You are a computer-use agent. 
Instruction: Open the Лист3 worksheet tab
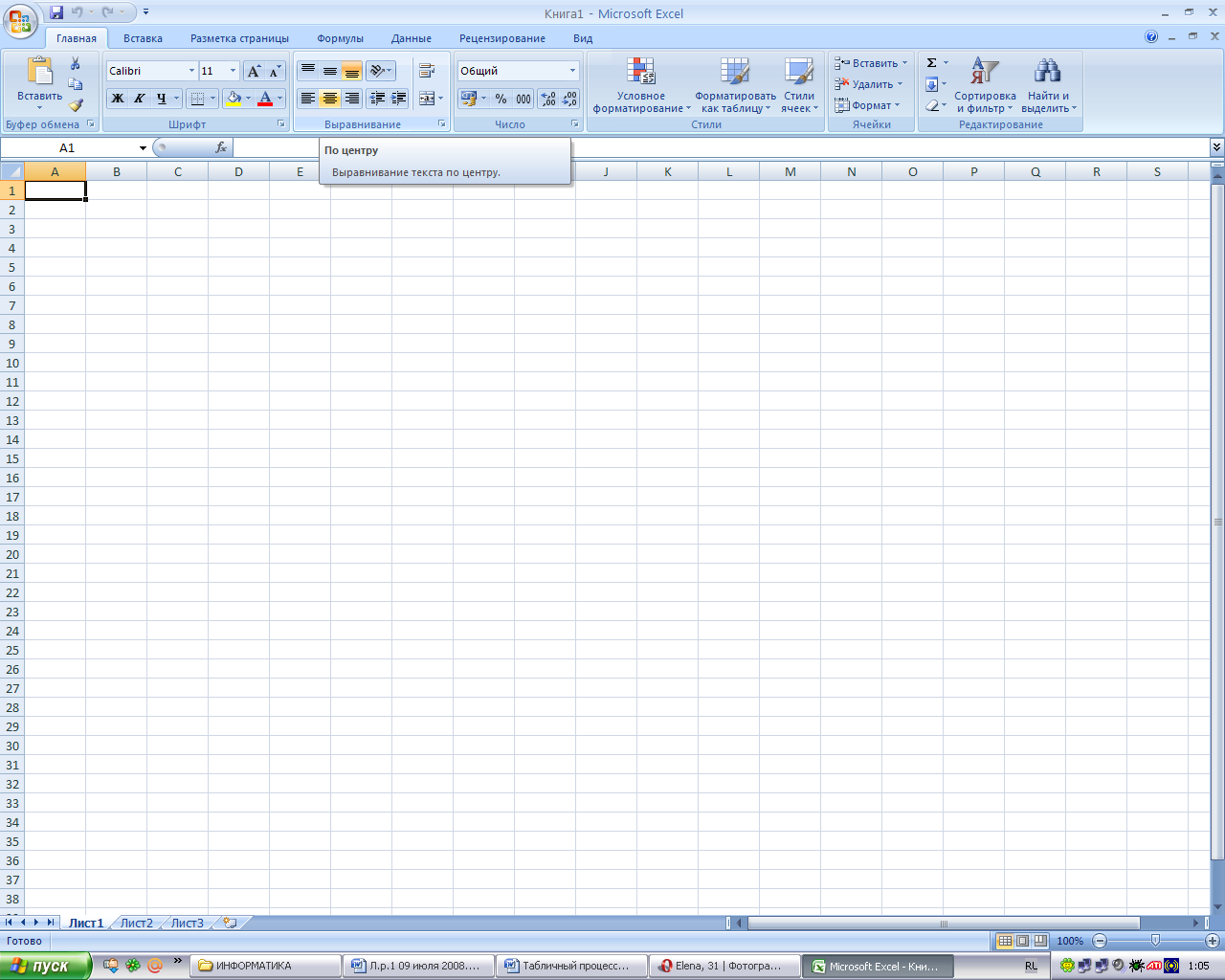click(188, 924)
